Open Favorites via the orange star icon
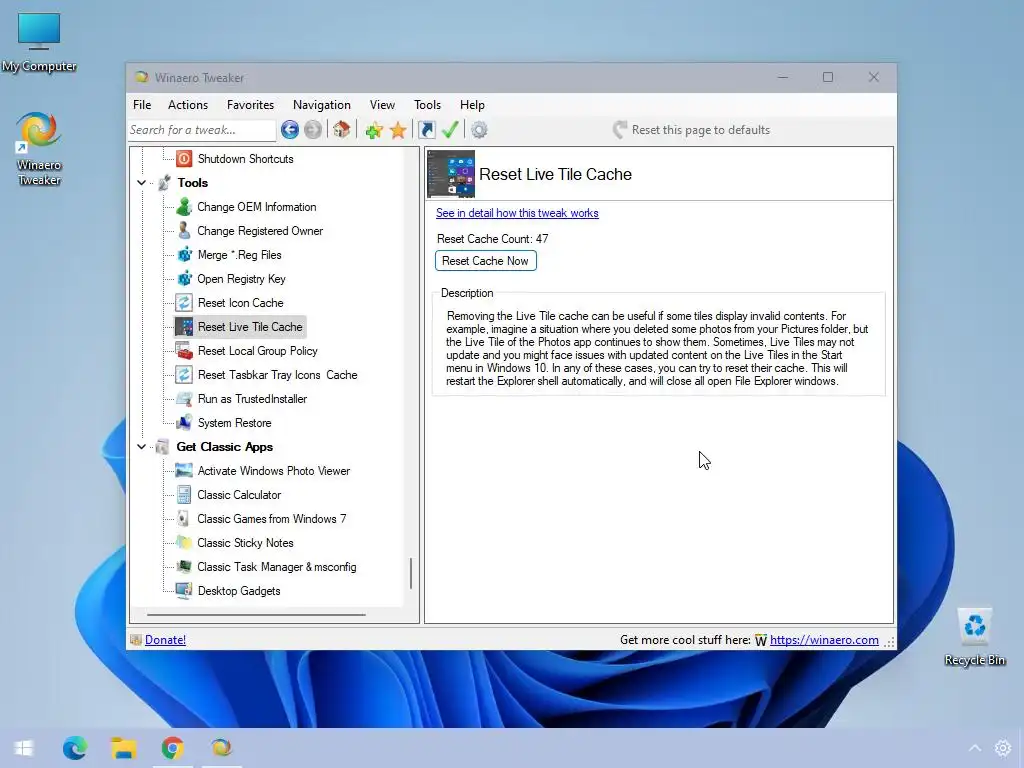The image size is (1024, 768). click(x=398, y=130)
